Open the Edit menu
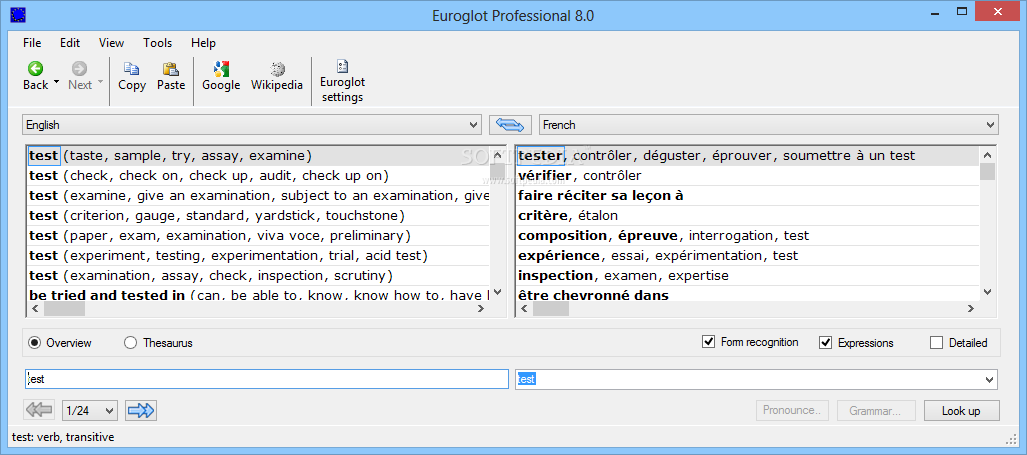1027x455 pixels. point(70,43)
